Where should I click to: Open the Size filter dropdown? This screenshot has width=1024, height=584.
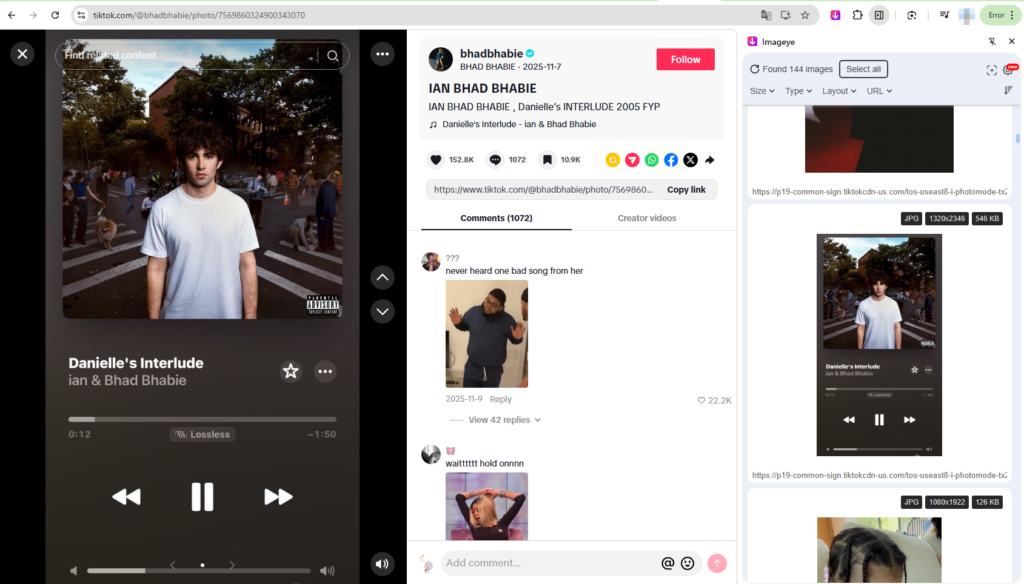[761, 90]
